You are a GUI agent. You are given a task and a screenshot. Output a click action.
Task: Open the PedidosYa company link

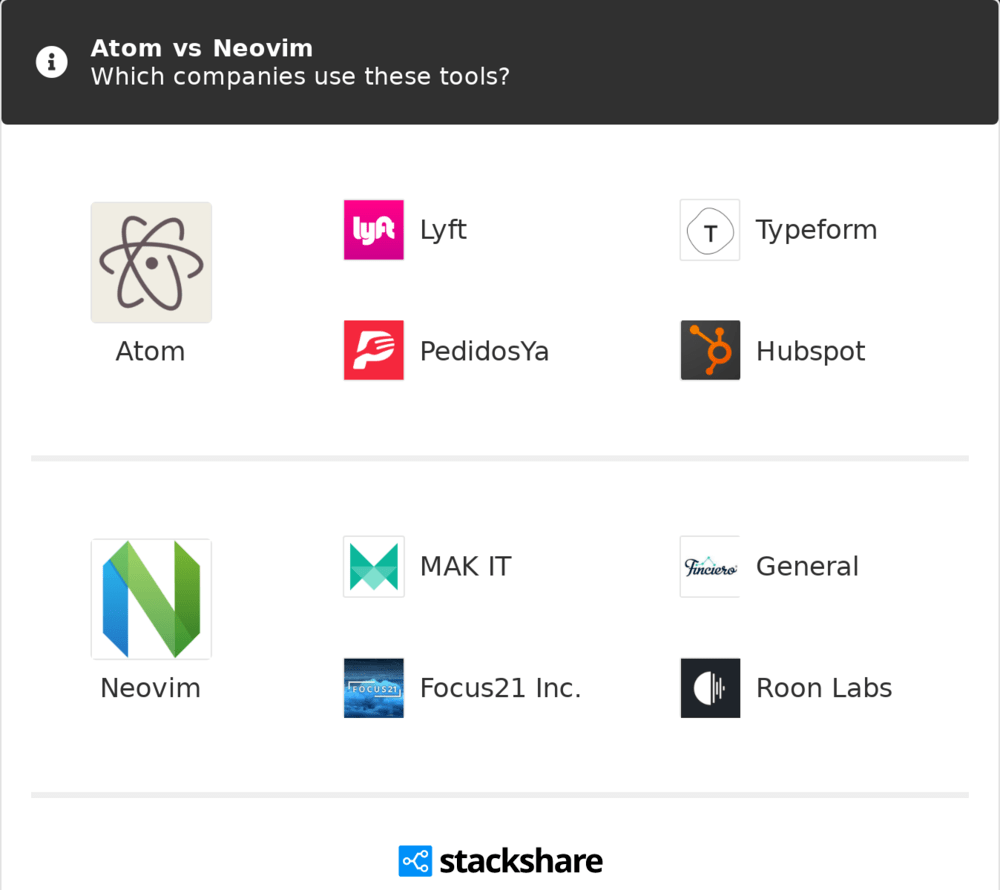(484, 351)
